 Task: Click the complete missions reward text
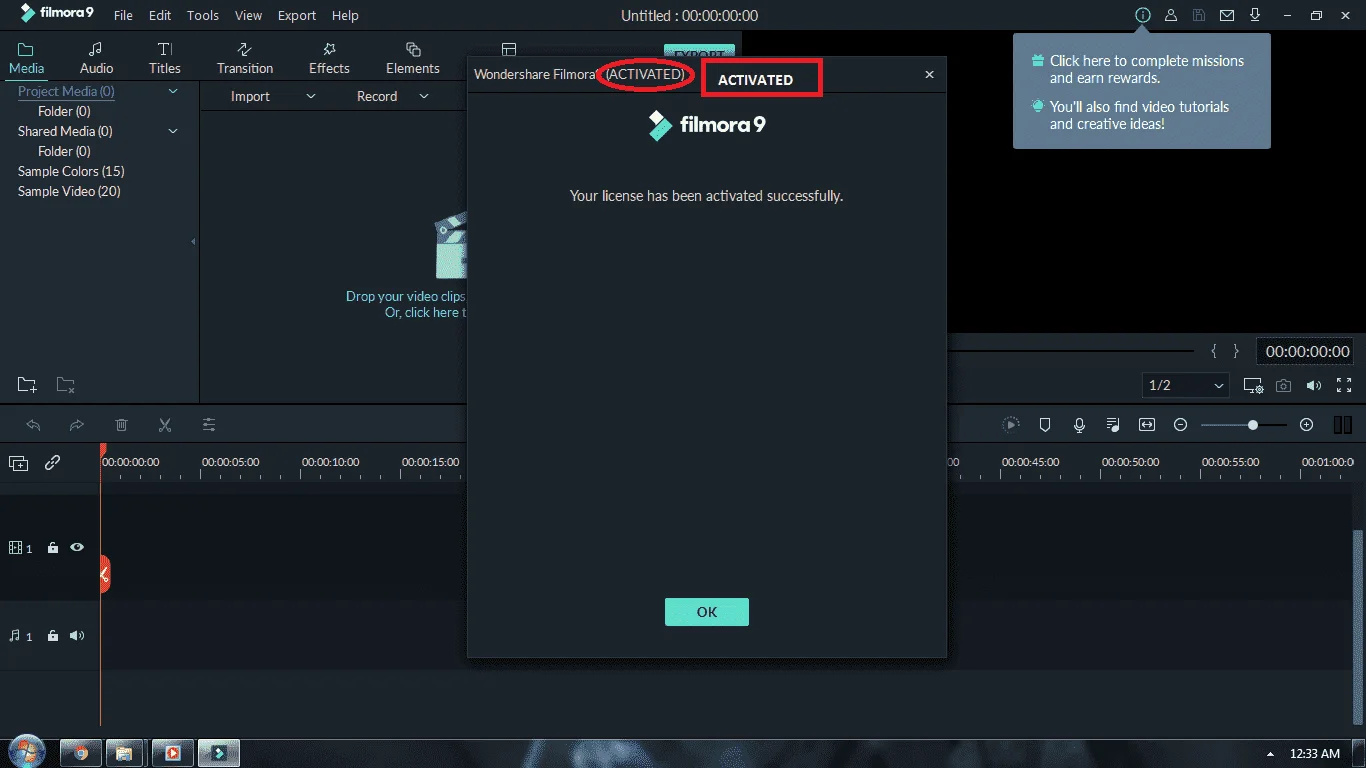tap(1147, 69)
